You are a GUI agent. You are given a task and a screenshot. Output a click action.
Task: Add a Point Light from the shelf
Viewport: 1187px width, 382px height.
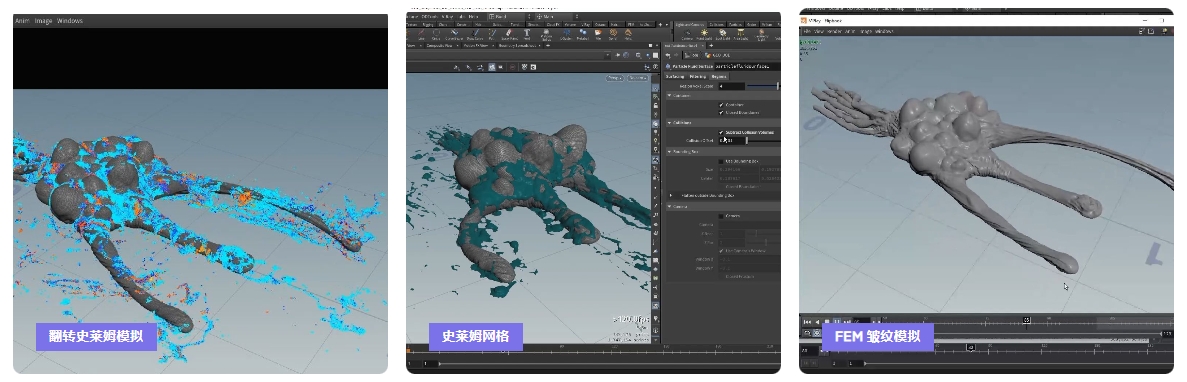tap(704, 34)
